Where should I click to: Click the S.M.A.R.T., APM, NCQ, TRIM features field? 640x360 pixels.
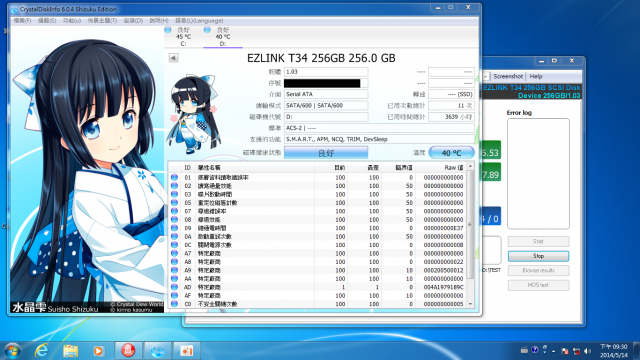point(379,139)
